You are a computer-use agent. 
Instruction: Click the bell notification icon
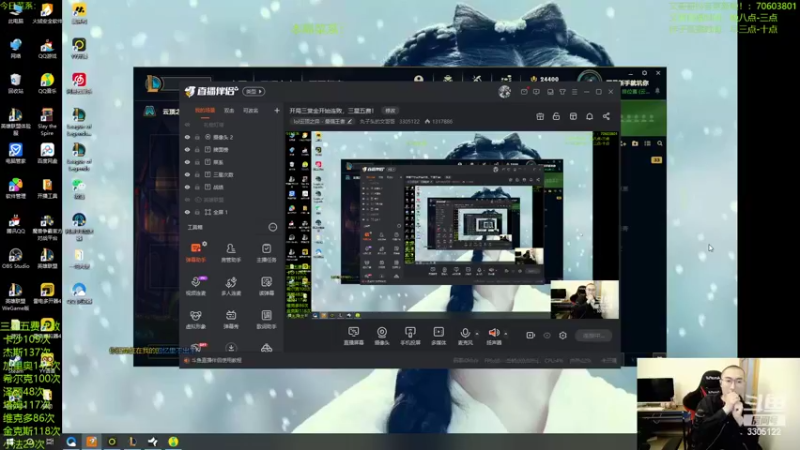(589, 116)
